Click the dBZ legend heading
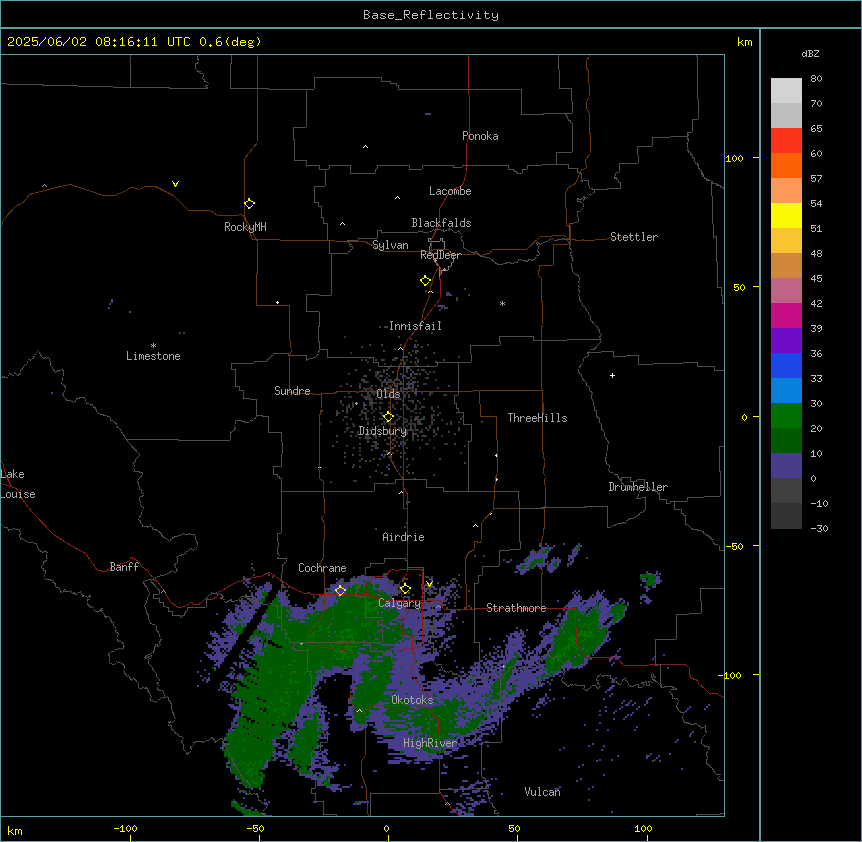 810,53
